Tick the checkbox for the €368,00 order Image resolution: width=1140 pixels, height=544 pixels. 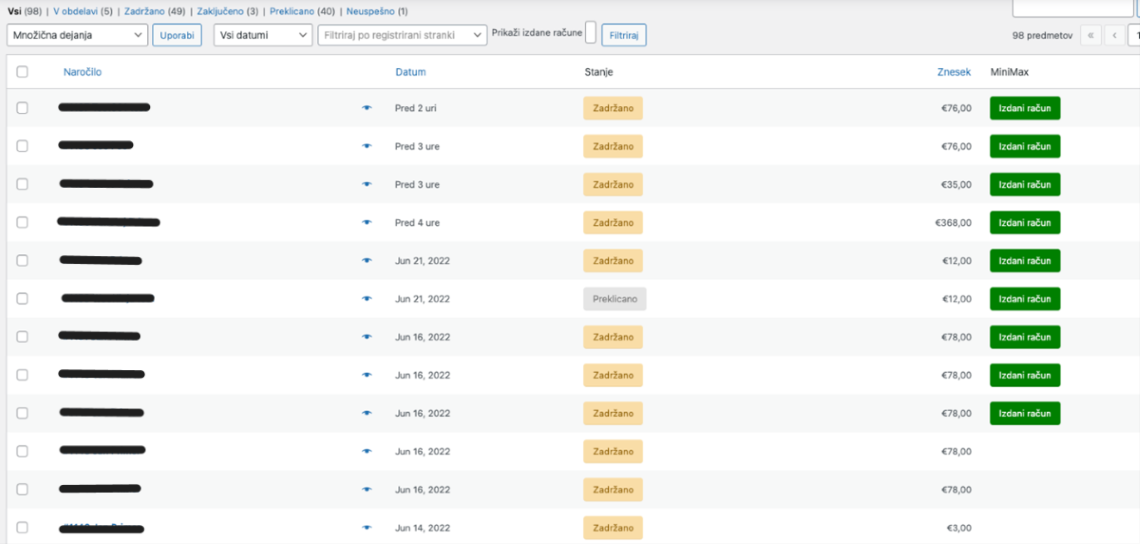tap(22, 223)
